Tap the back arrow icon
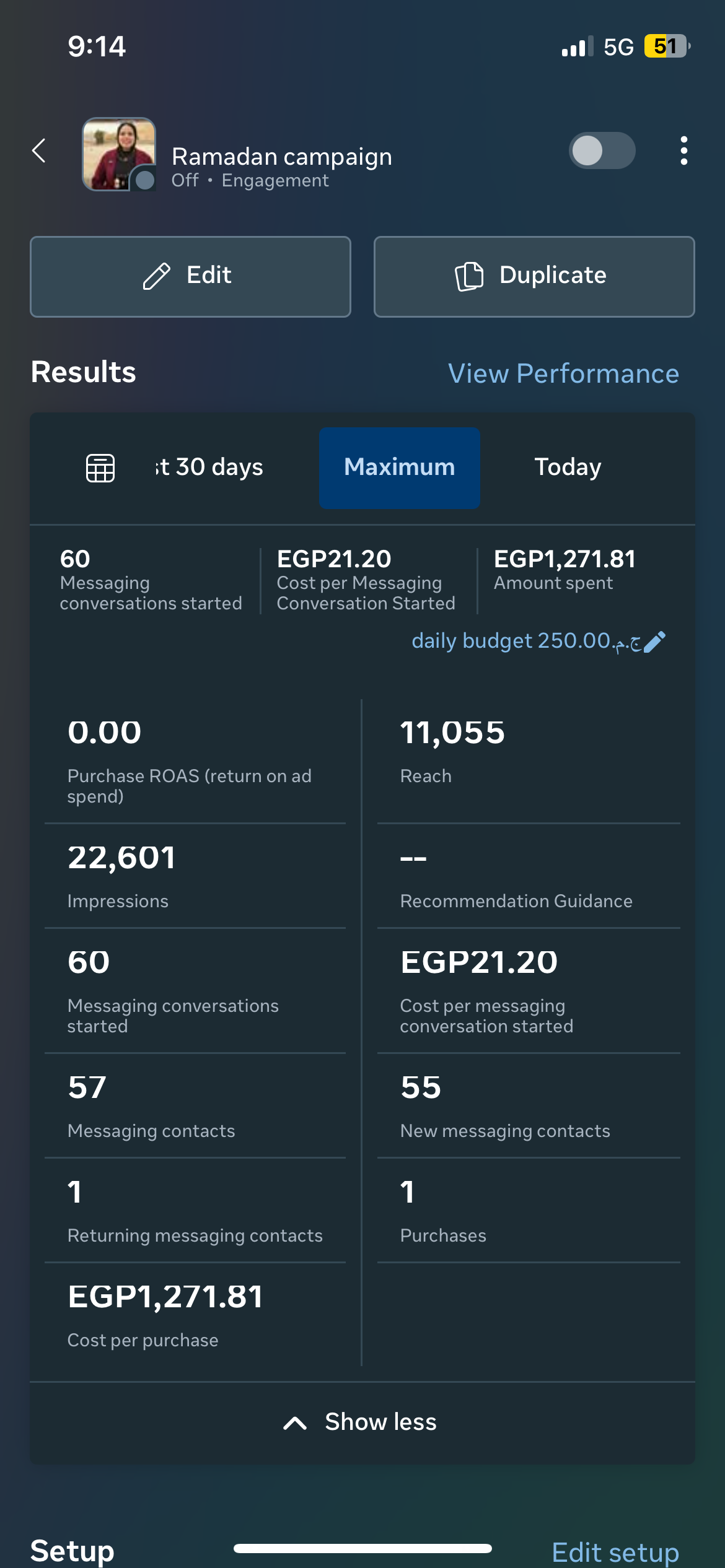 point(39,150)
